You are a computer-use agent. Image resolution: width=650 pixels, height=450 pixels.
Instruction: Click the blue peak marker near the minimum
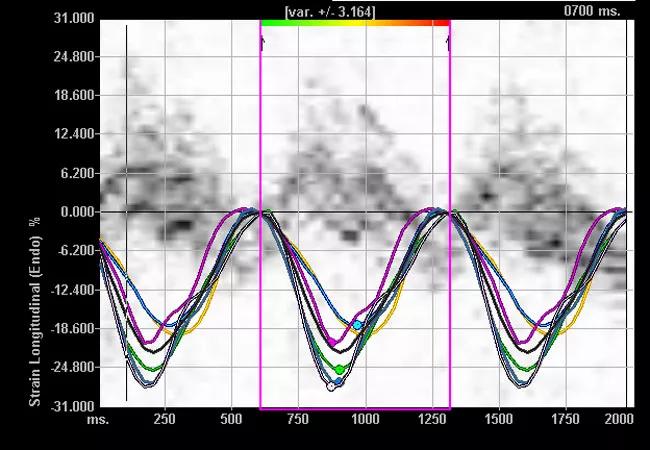[x=339, y=382]
